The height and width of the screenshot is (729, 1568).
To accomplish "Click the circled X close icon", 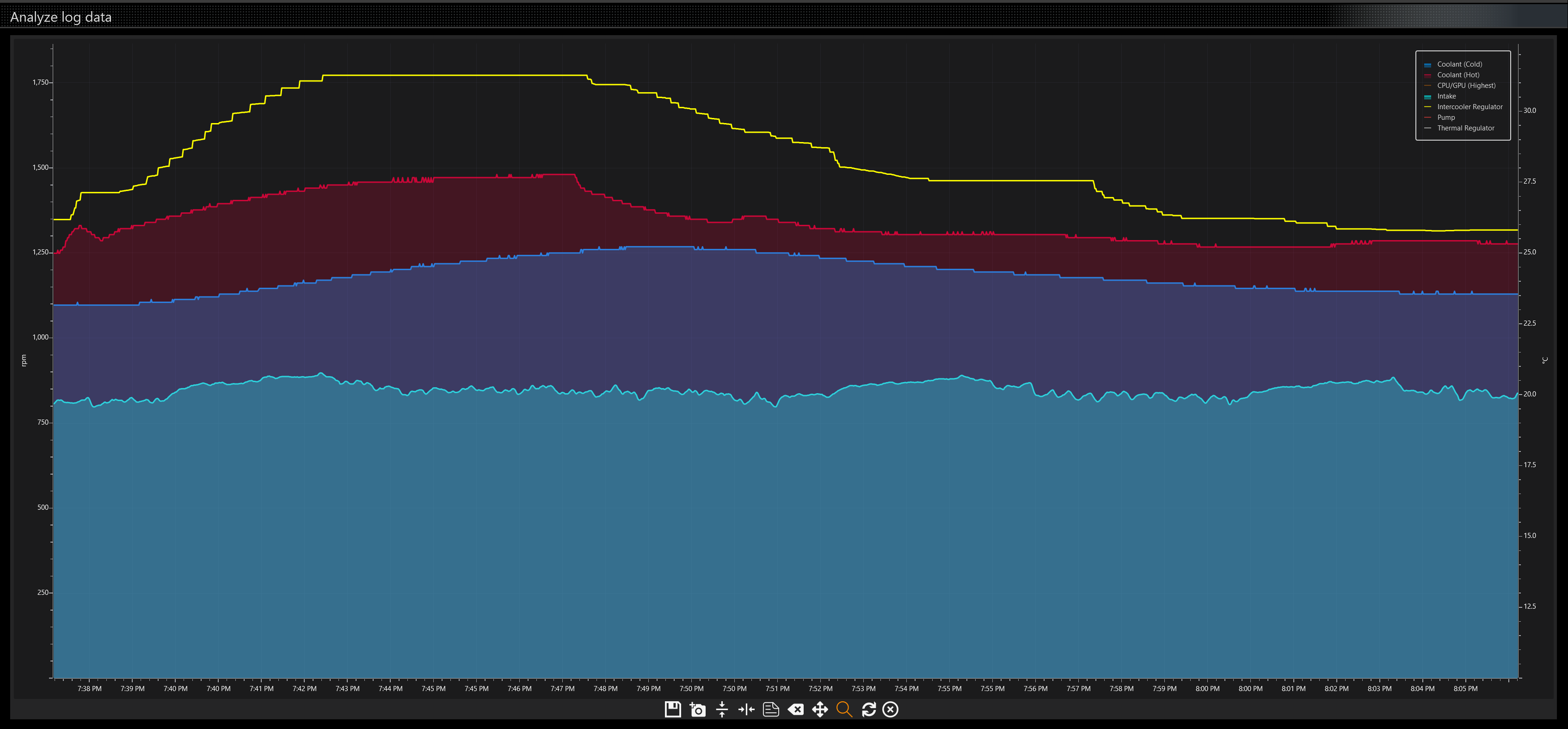I will pos(891,710).
